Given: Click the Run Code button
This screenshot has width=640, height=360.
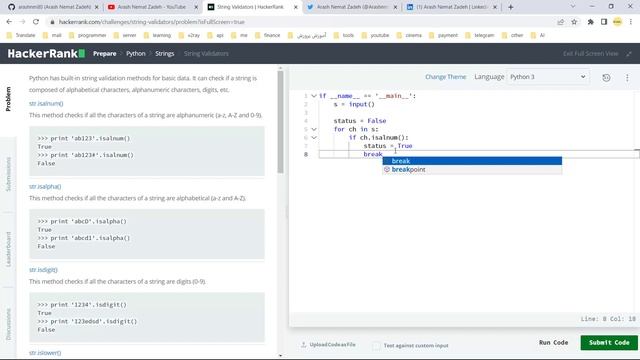Looking at the screenshot, I should coord(553,342).
